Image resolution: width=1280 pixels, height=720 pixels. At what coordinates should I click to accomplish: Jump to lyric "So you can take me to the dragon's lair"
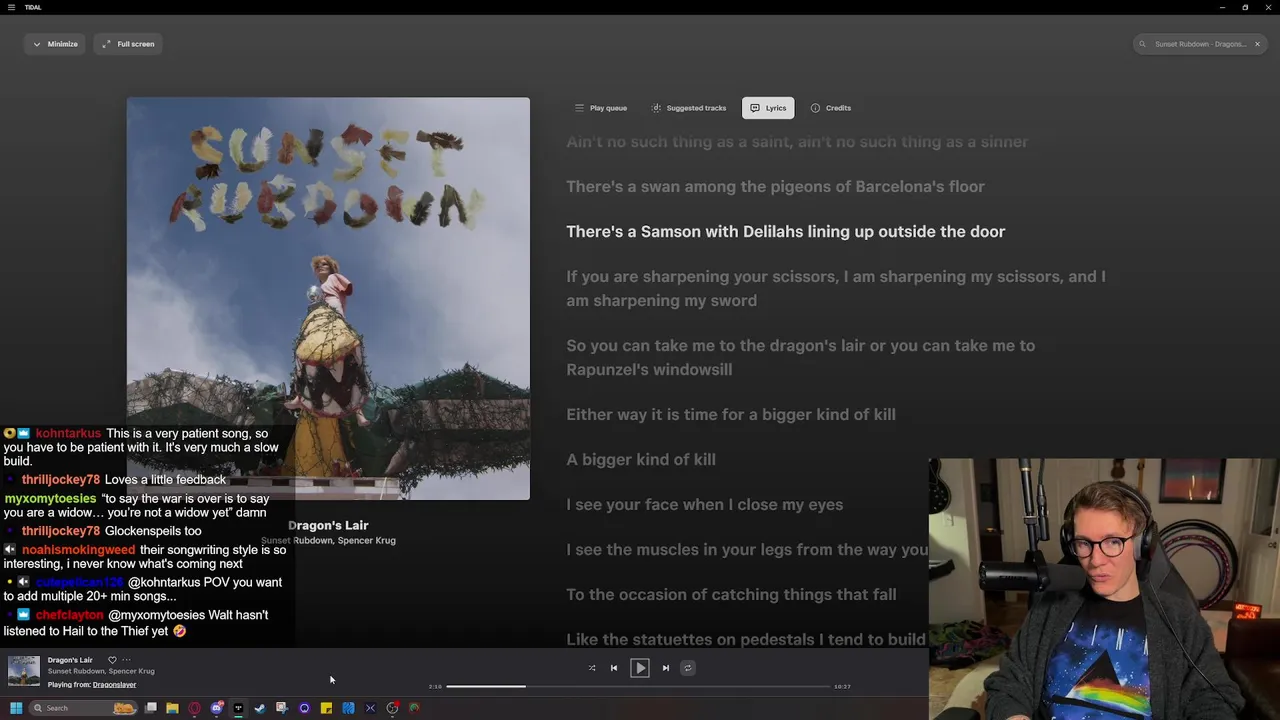(801, 357)
